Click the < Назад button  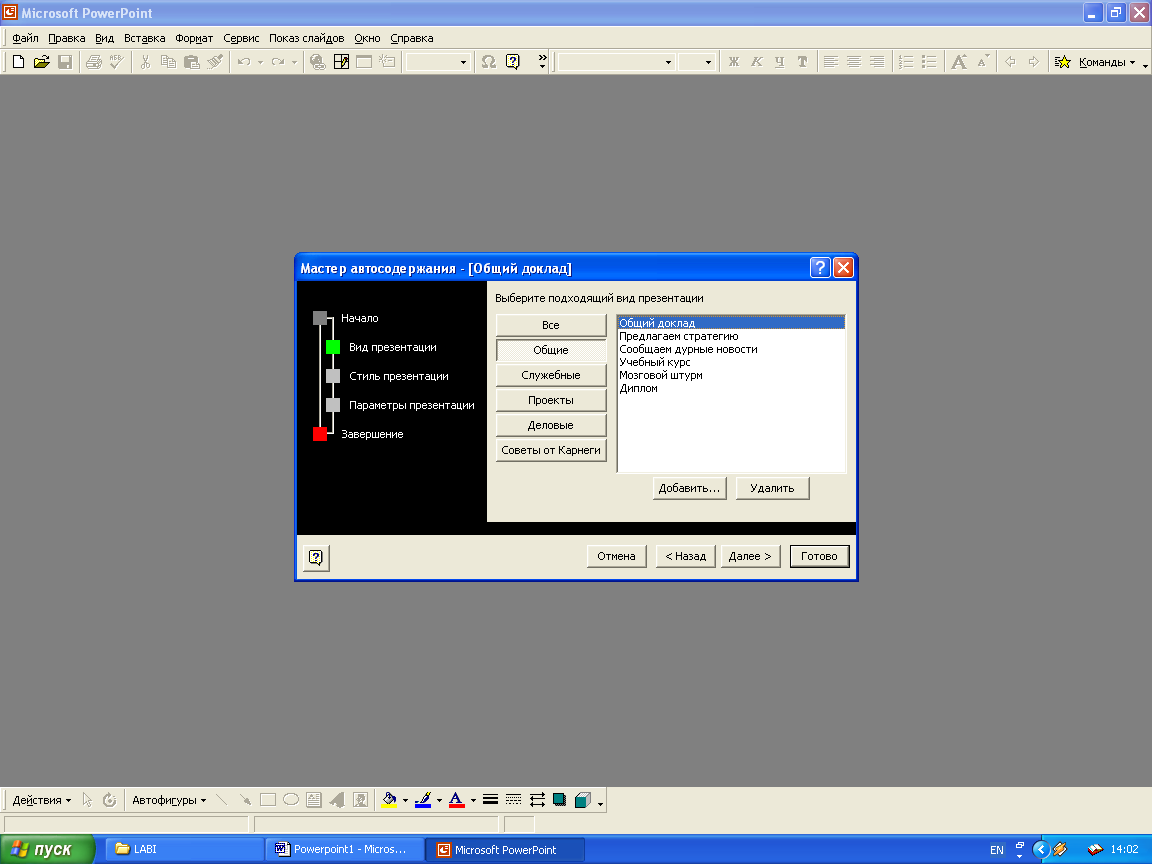tap(685, 556)
